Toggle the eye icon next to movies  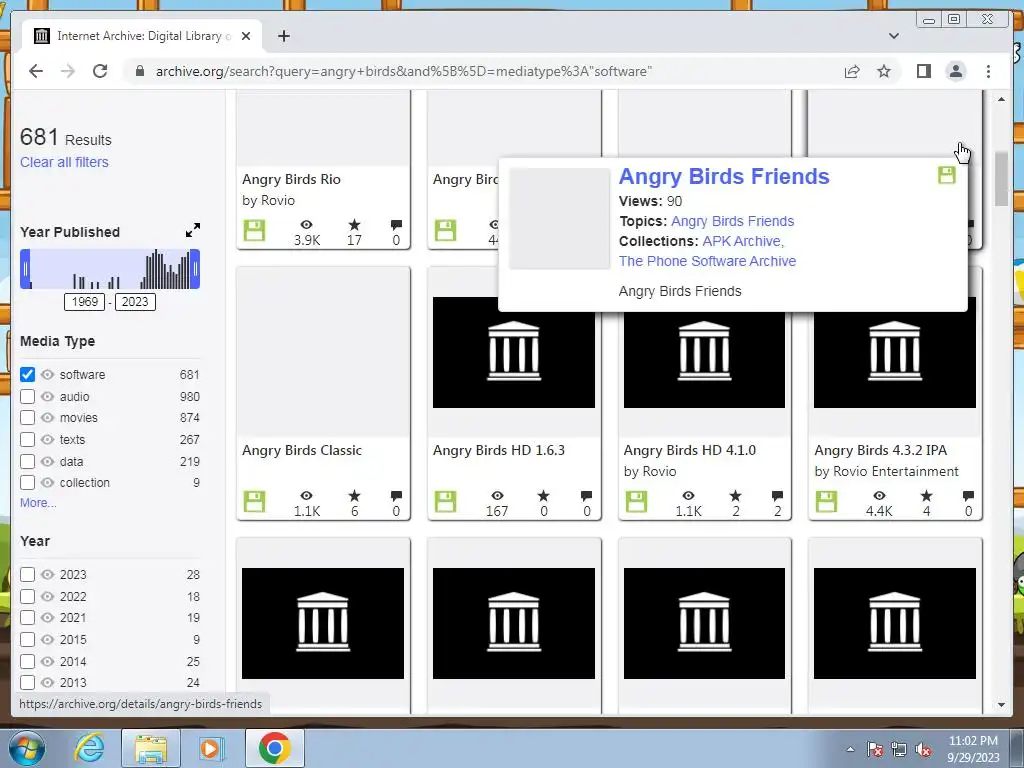tap(47, 417)
